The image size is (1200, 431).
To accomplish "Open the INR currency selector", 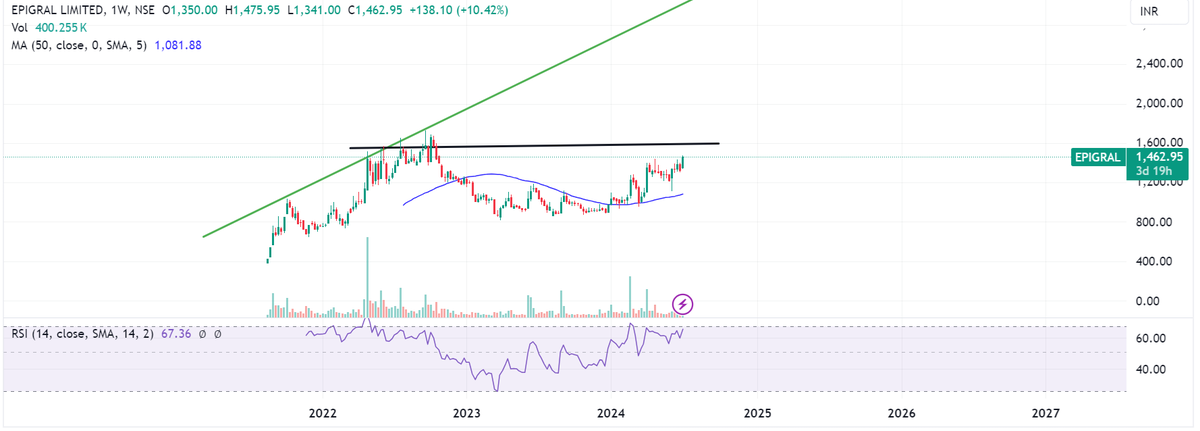I will (x=1149, y=11).
